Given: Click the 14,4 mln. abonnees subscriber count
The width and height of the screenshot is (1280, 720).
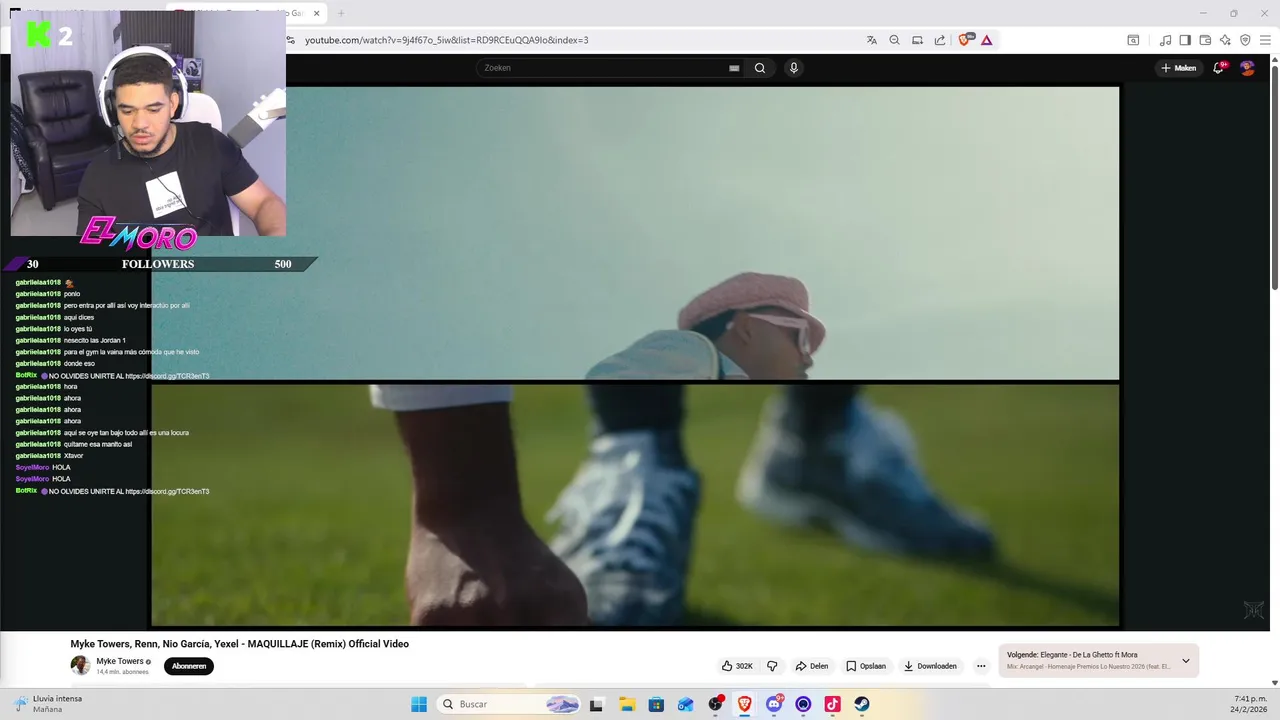Looking at the screenshot, I should click(122, 672).
